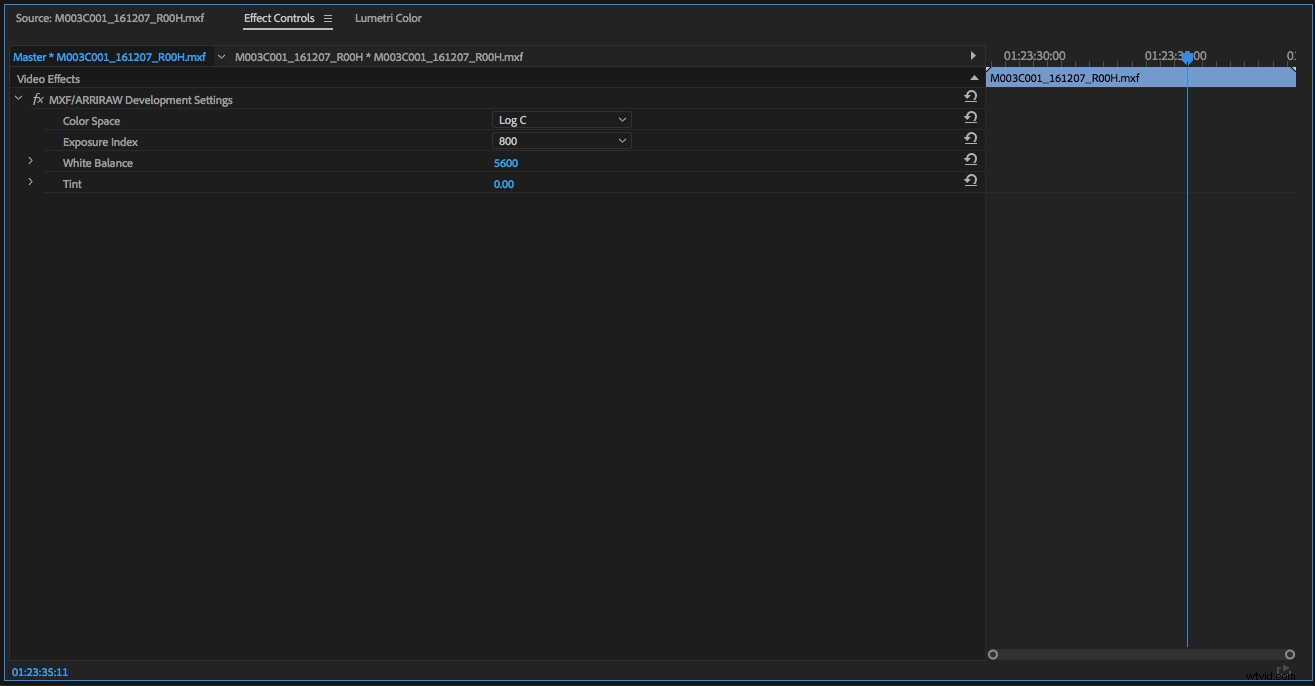Toggle the fx icon for MXF/ARRIRAW settings

(x=38, y=100)
